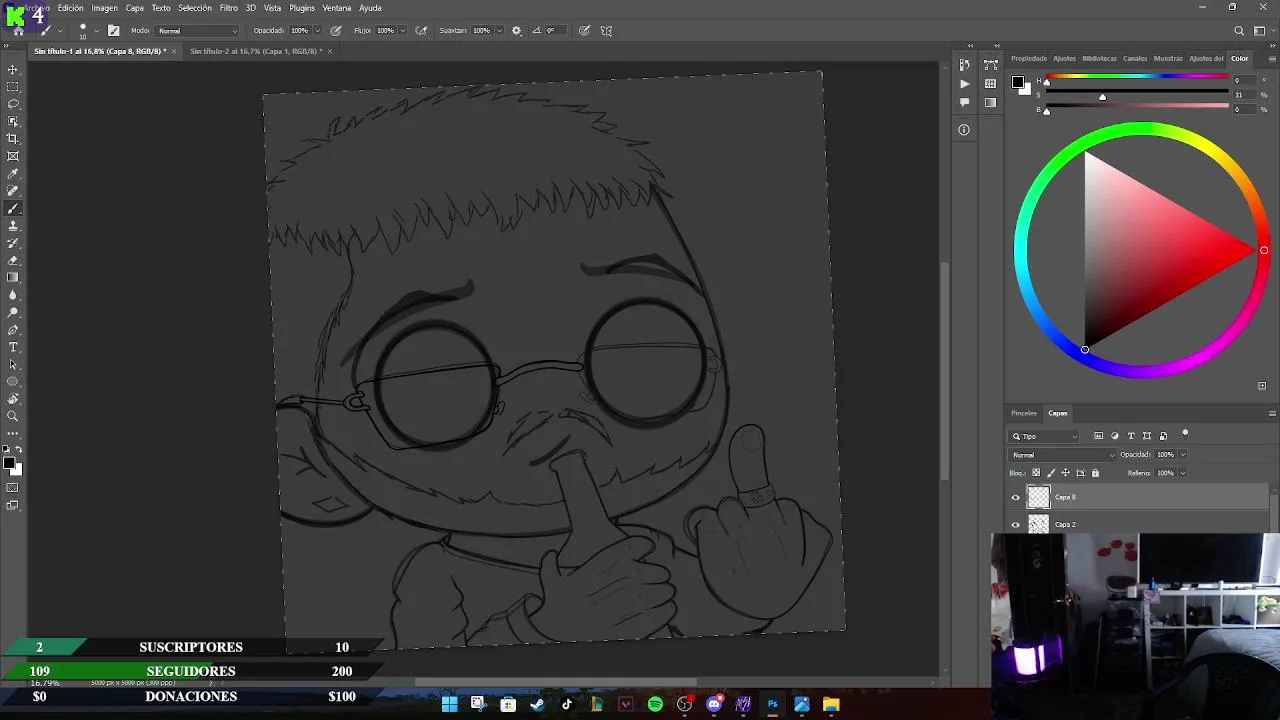Select the Path Selection tool
This screenshot has width=1280, height=720.
13,365
